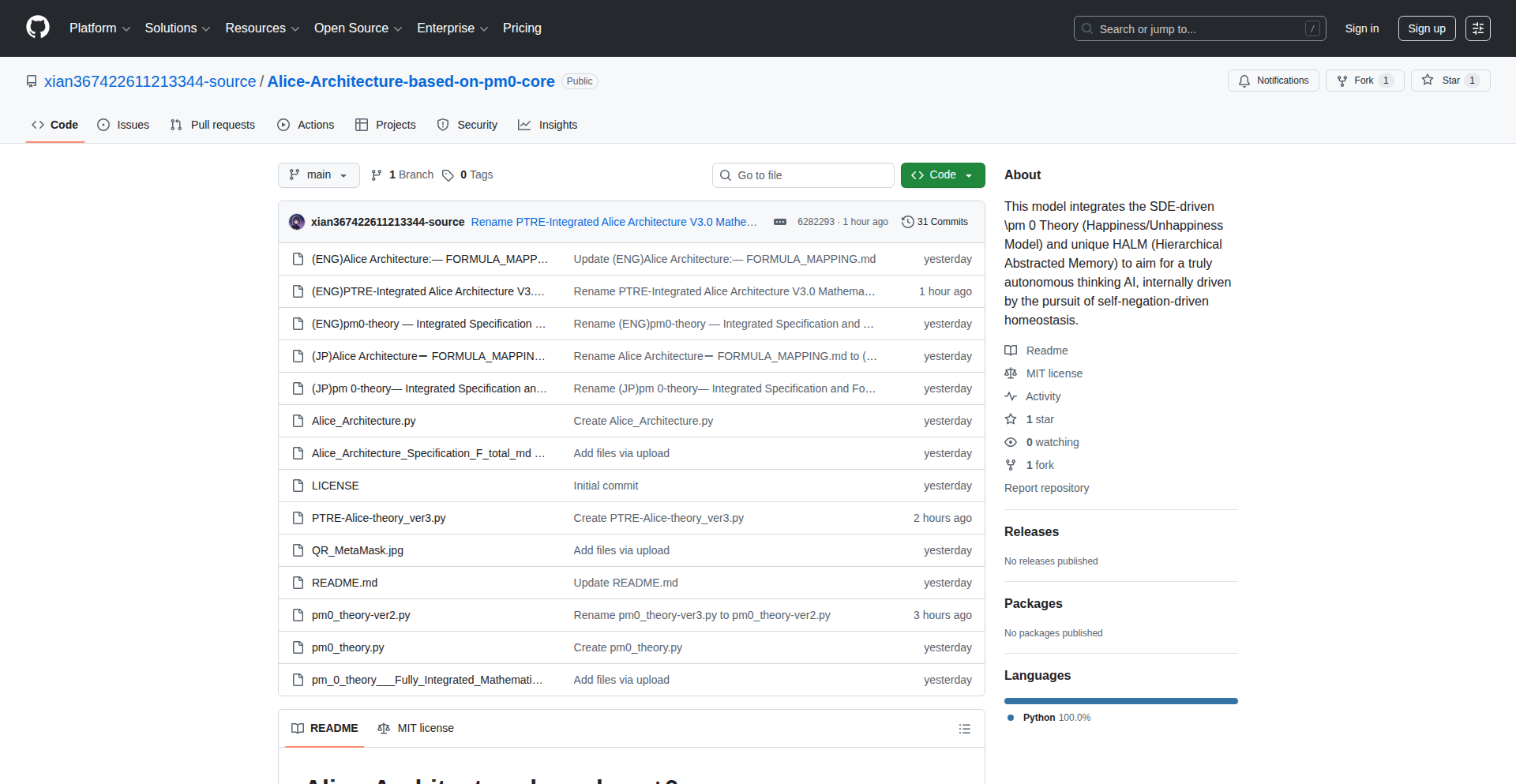Click the Python language color bar
Image resolution: width=1516 pixels, height=784 pixels.
pos(1120,700)
